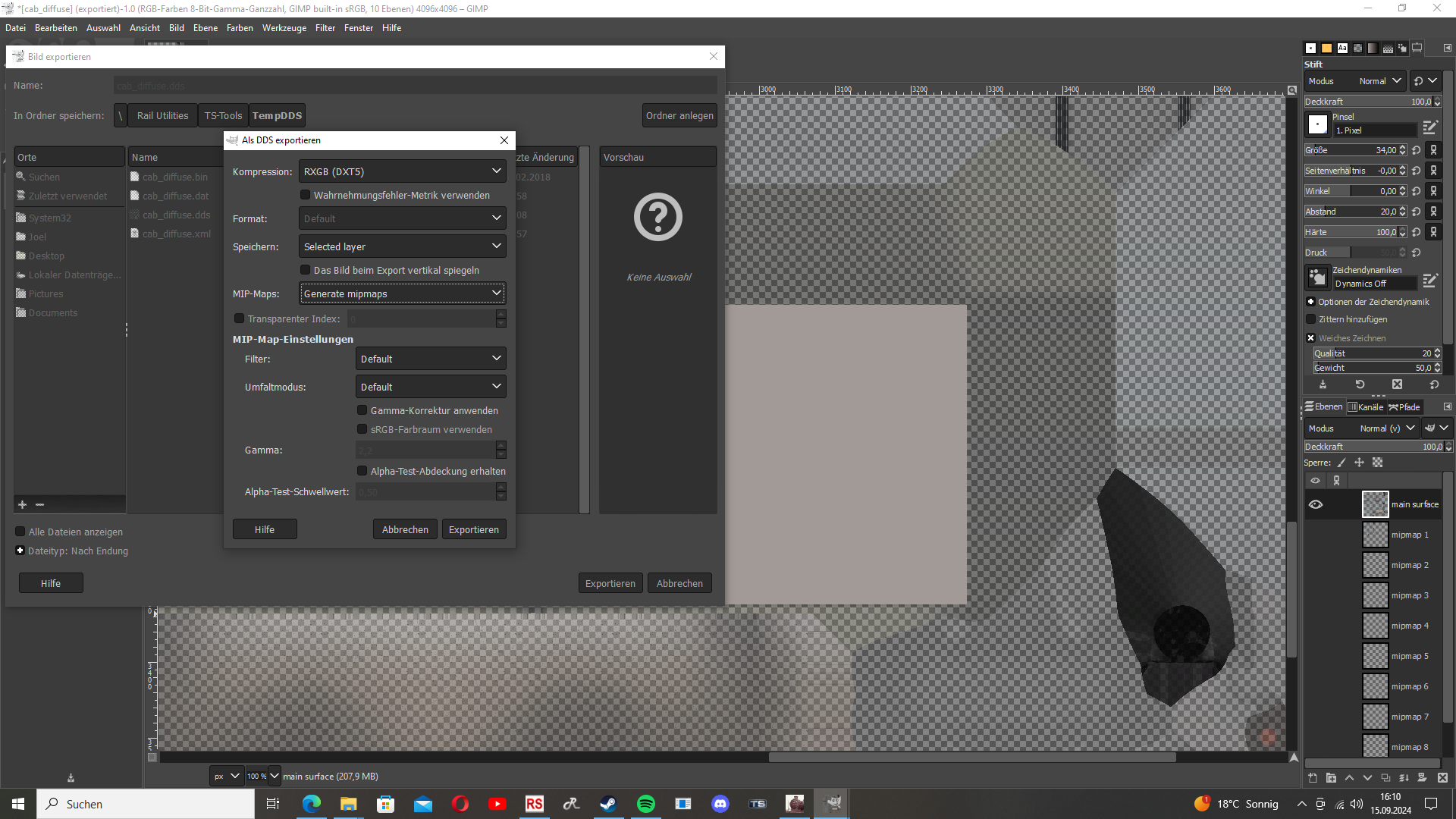Open the Kompression dropdown showing RXGB (DXT5)

402,171
